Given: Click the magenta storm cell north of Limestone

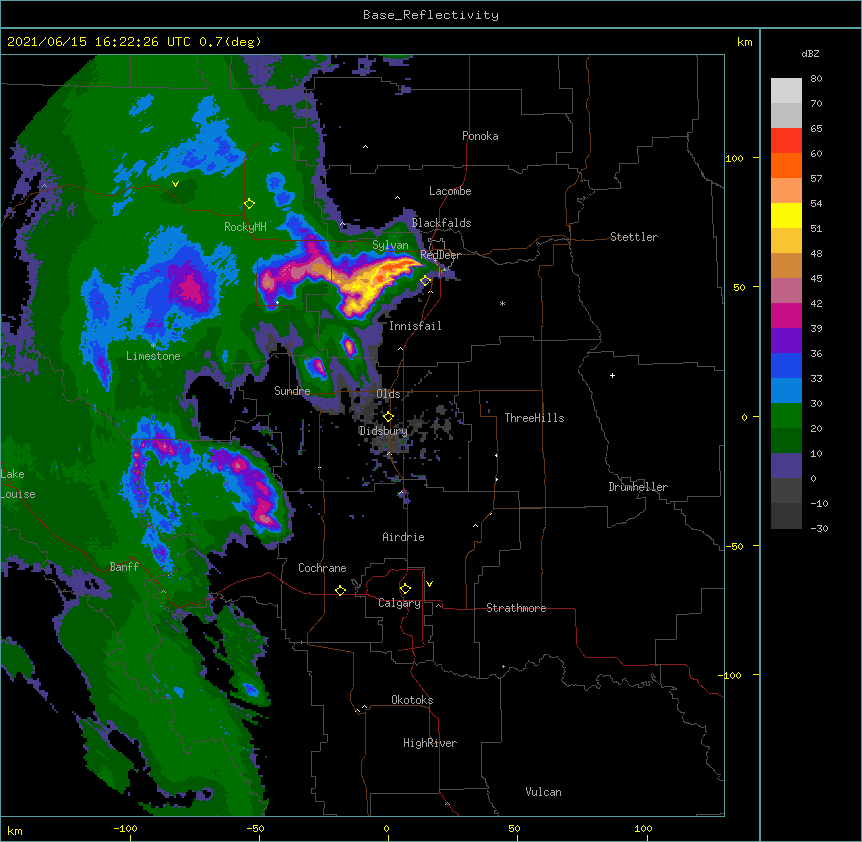Looking at the screenshot, I should (191, 286).
